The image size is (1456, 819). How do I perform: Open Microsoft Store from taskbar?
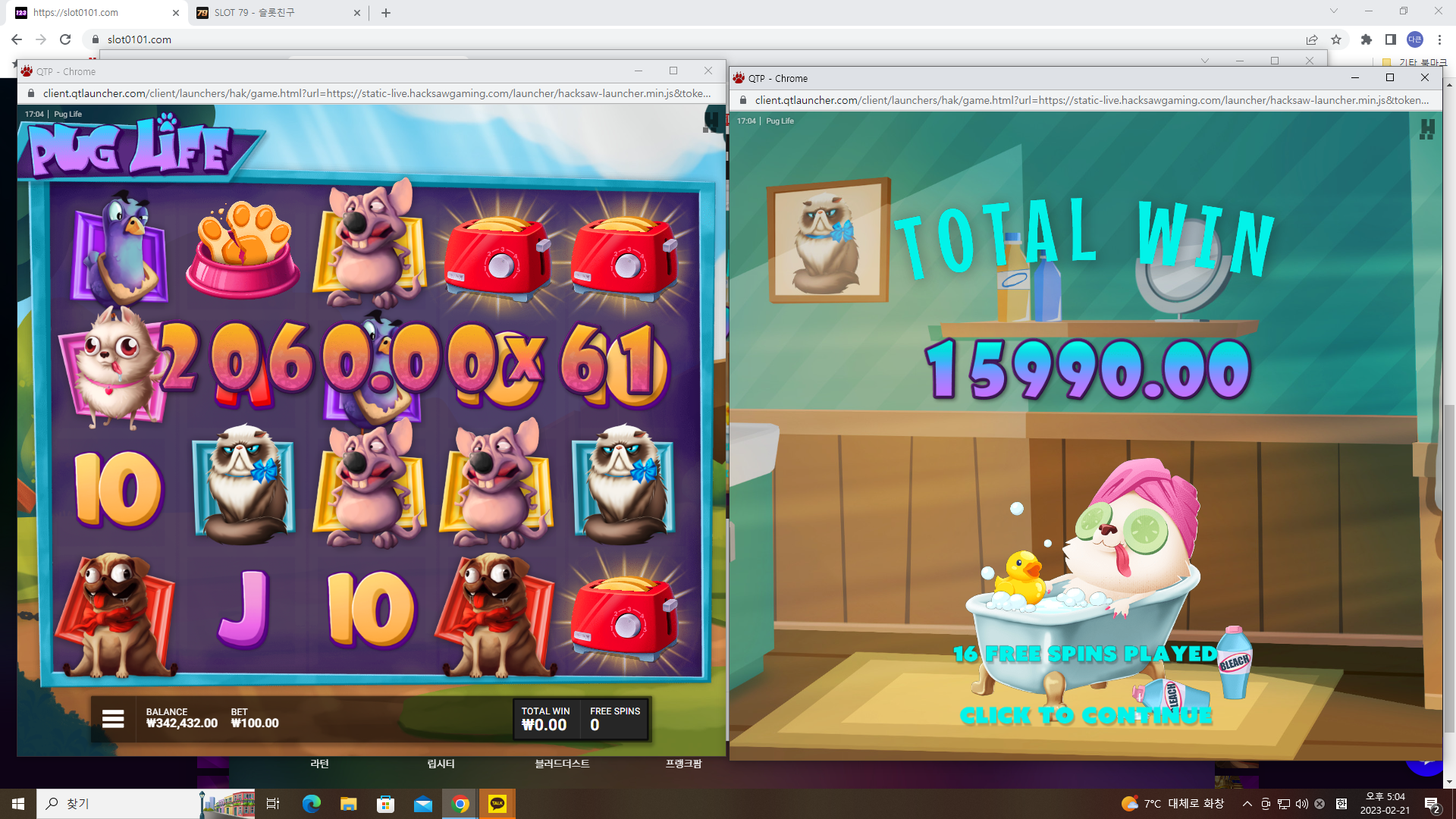click(x=385, y=804)
